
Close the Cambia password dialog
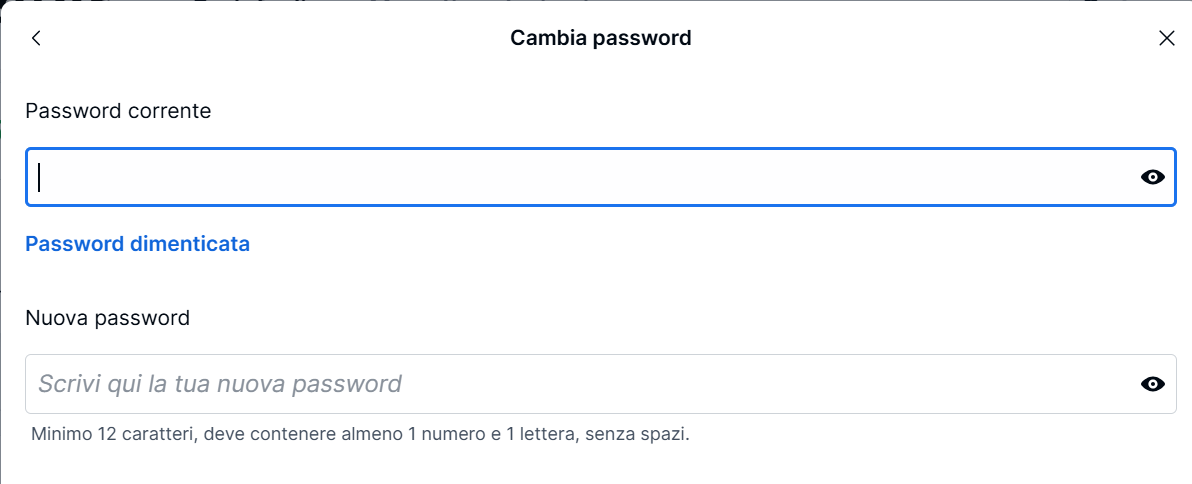[x=1166, y=38]
